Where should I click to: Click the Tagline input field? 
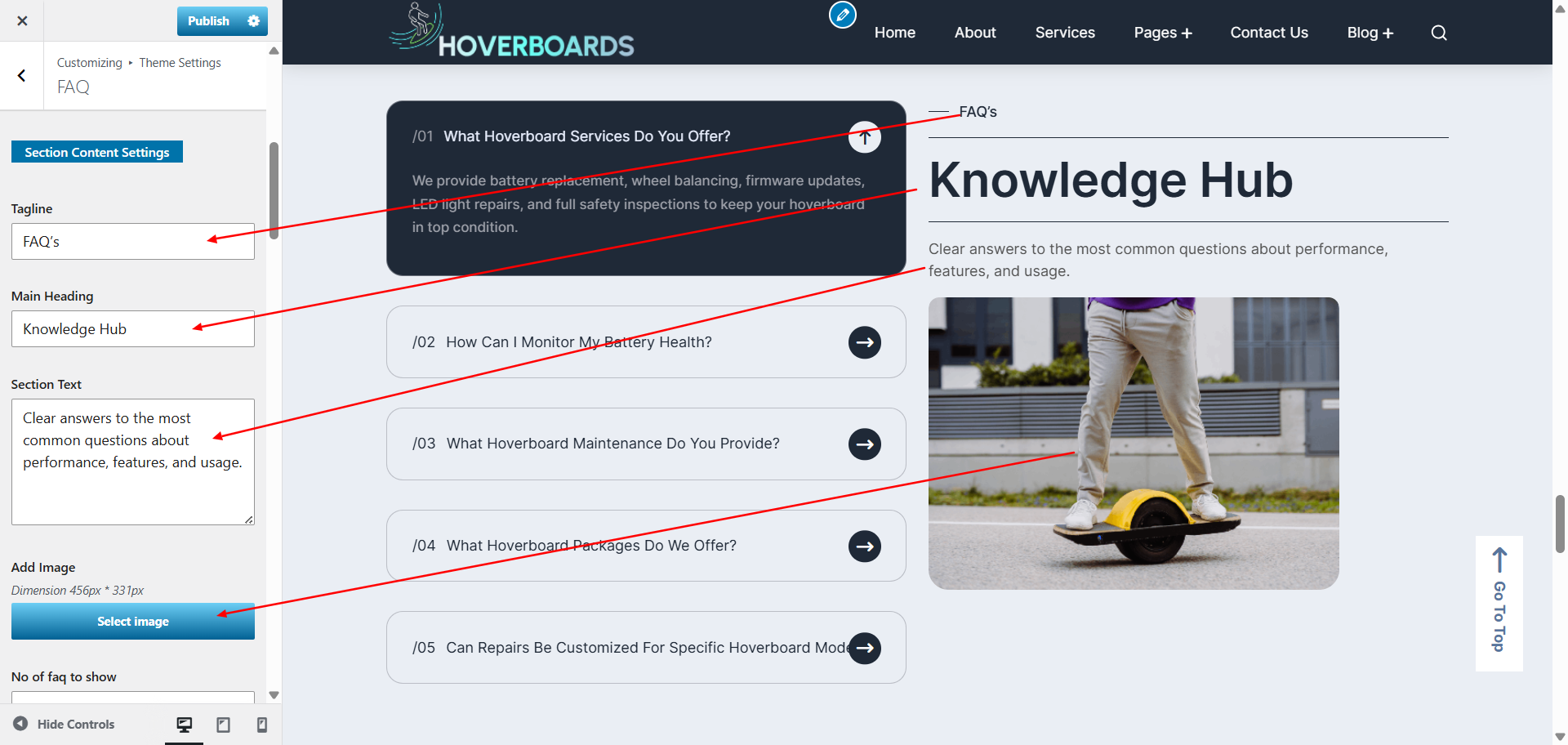click(x=133, y=242)
